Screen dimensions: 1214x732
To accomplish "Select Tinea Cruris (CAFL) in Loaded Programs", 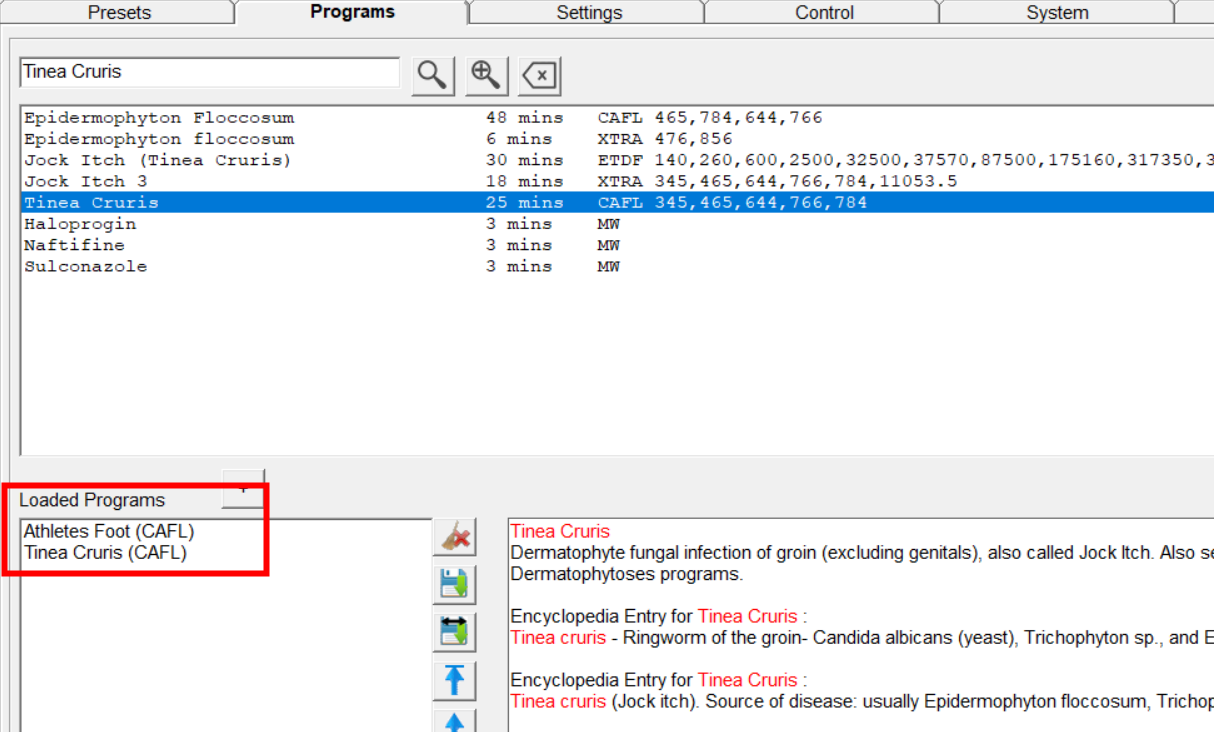I will pyautogui.click(x=105, y=552).
